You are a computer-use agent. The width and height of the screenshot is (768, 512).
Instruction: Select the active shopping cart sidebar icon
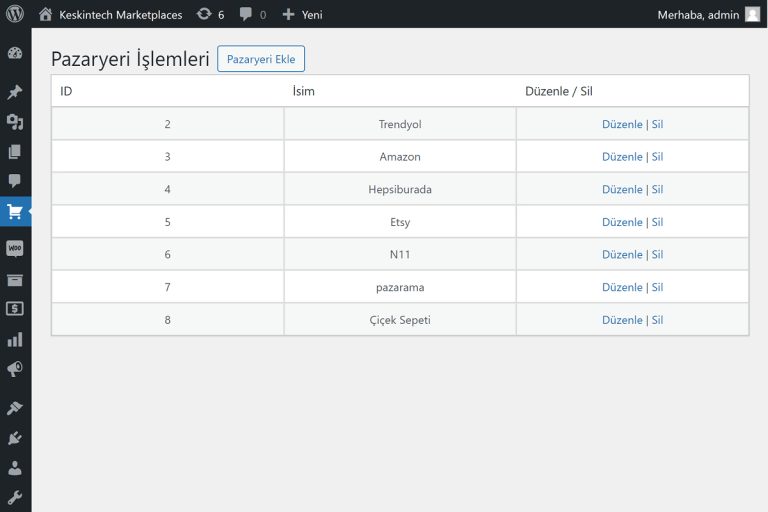coord(15,212)
